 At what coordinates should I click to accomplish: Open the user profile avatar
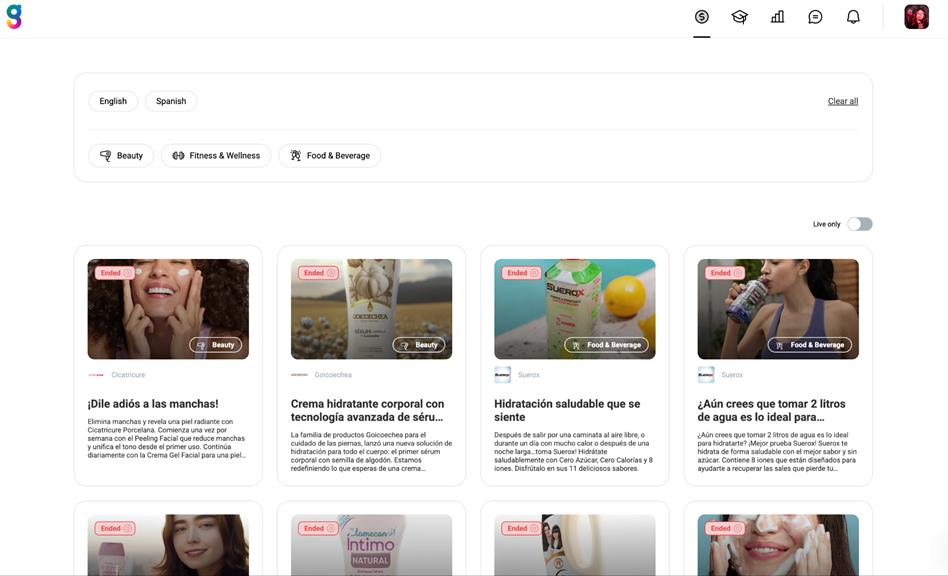pos(916,17)
